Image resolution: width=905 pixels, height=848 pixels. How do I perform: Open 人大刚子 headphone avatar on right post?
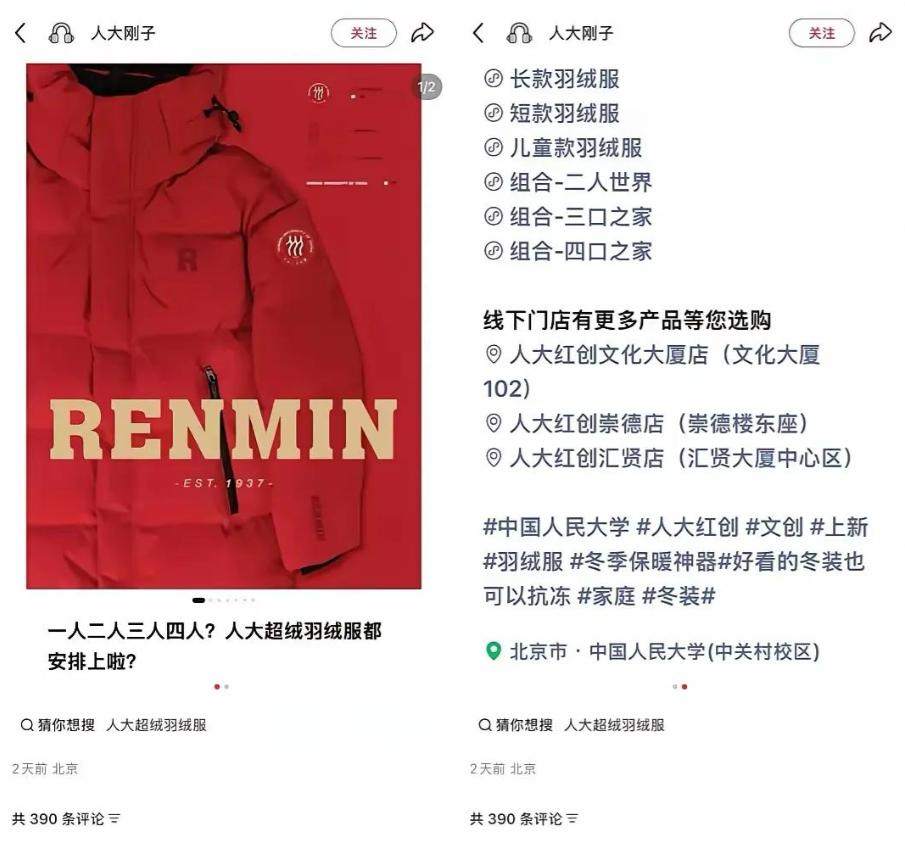519,33
